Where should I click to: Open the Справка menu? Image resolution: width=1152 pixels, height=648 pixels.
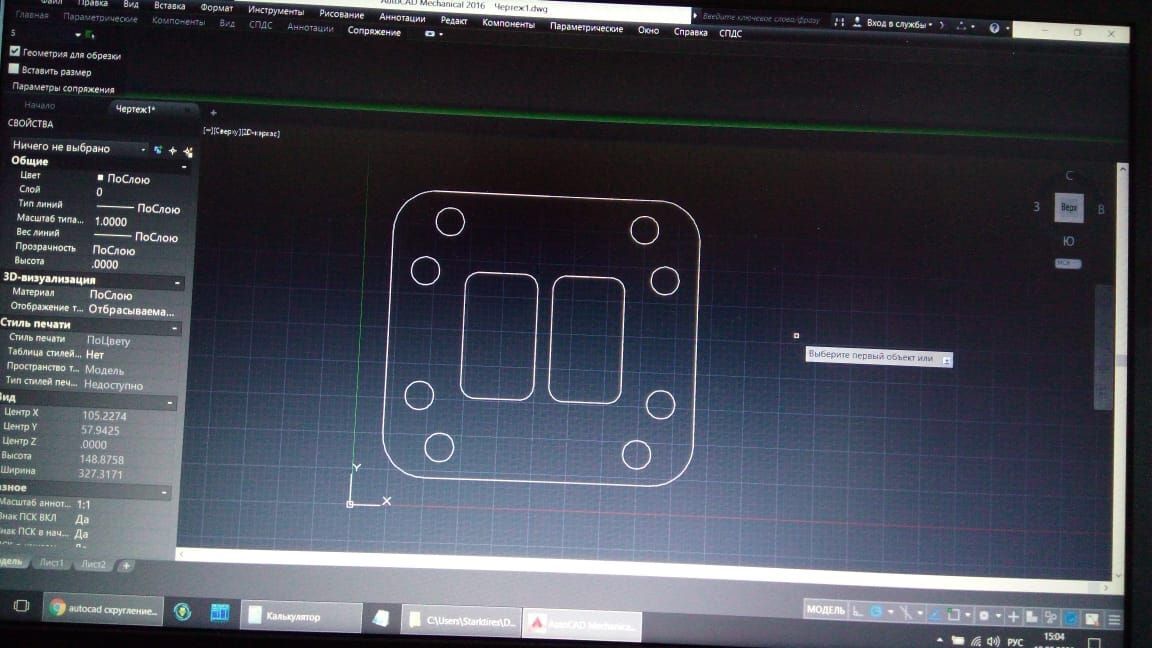coord(691,32)
